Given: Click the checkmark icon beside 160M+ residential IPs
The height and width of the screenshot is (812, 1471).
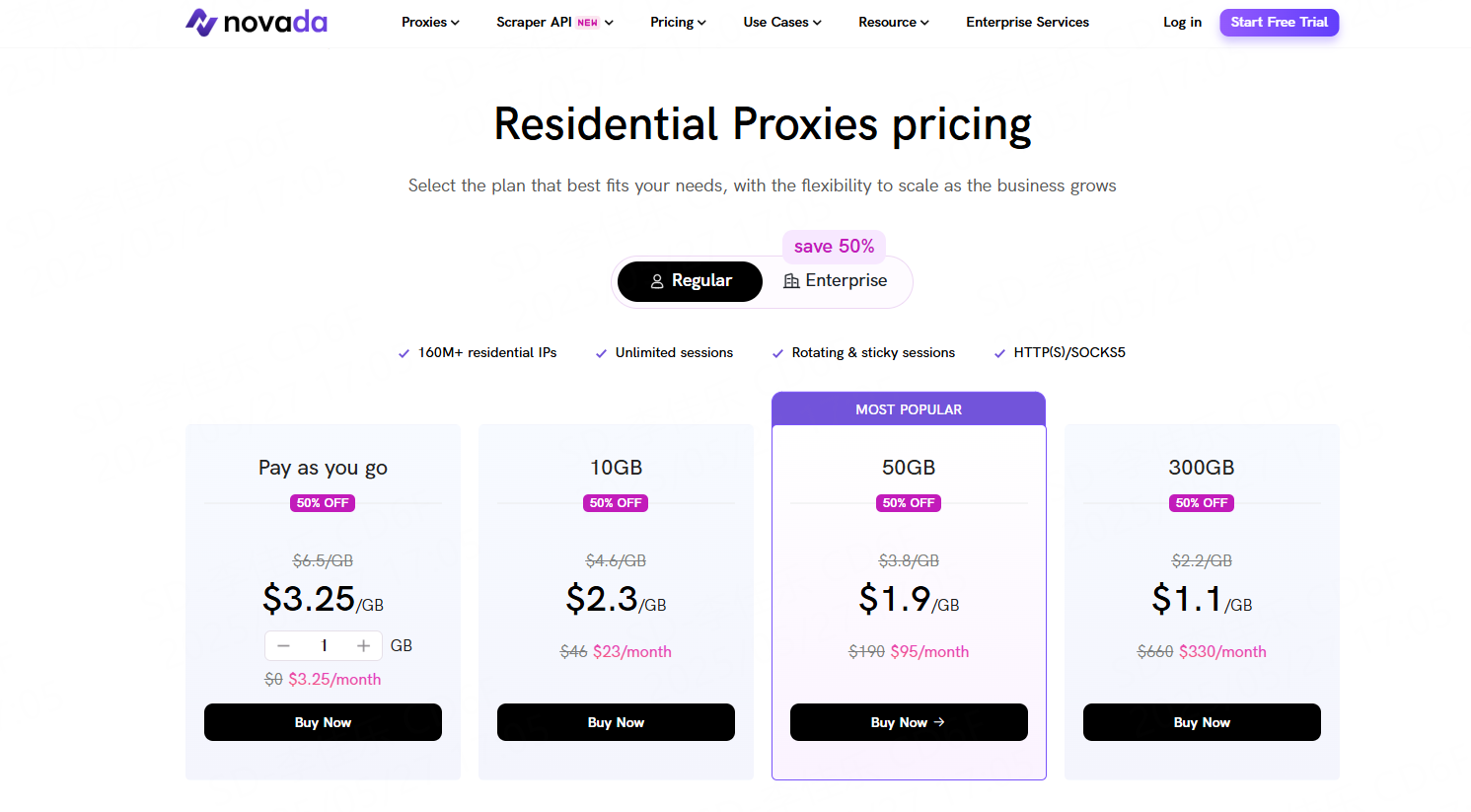Looking at the screenshot, I should pos(404,353).
